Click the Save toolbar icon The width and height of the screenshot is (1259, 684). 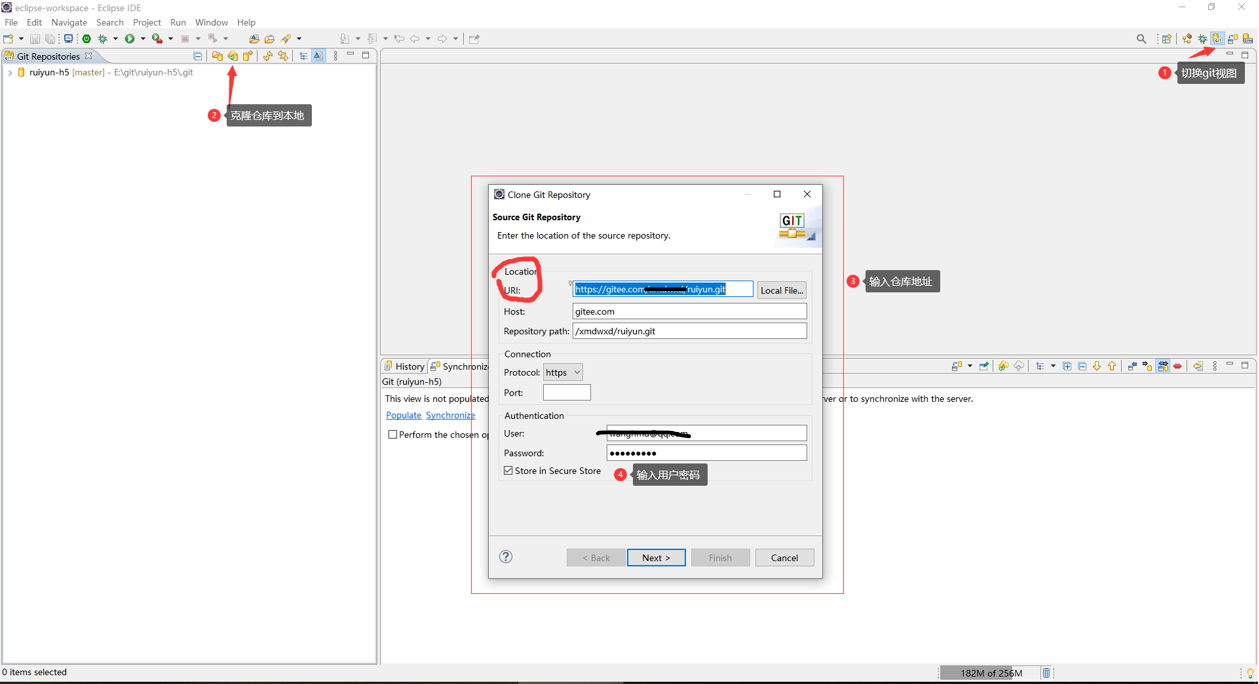point(35,39)
